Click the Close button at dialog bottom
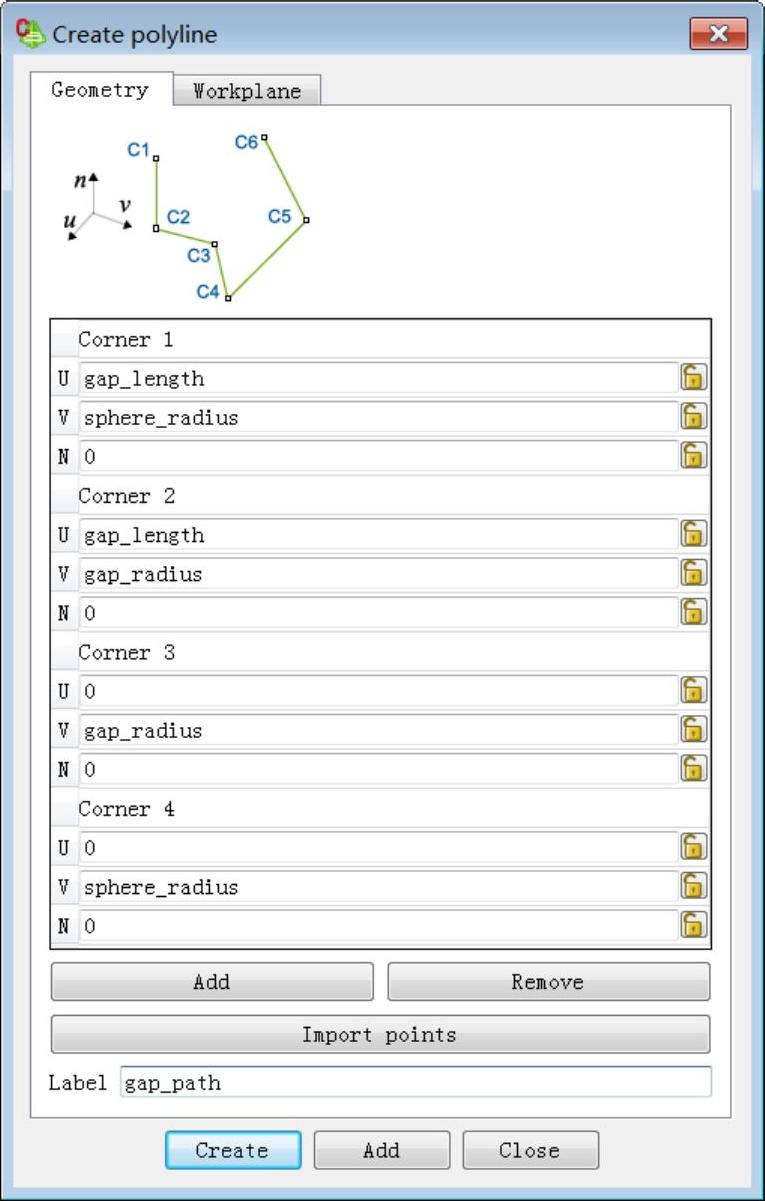 [x=530, y=1150]
